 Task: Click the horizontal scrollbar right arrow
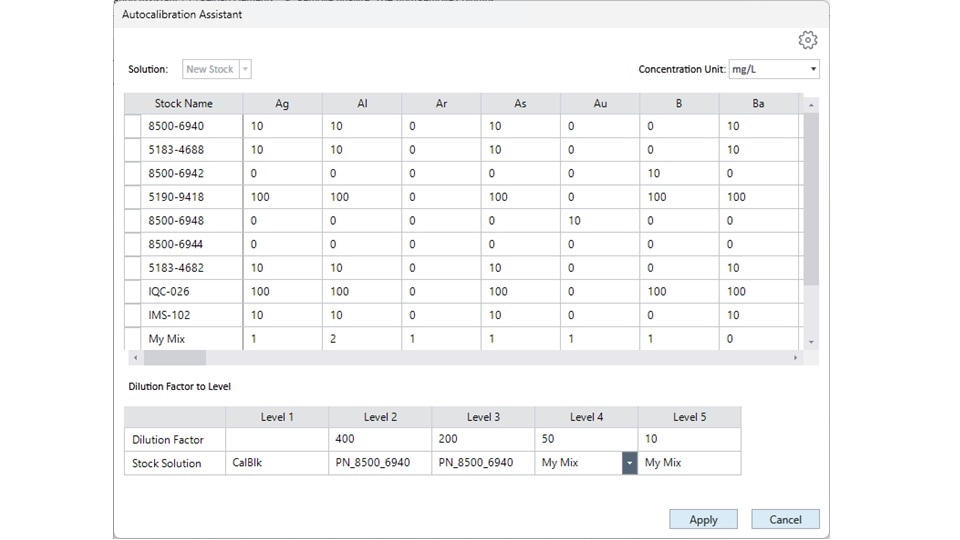(x=796, y=358)
